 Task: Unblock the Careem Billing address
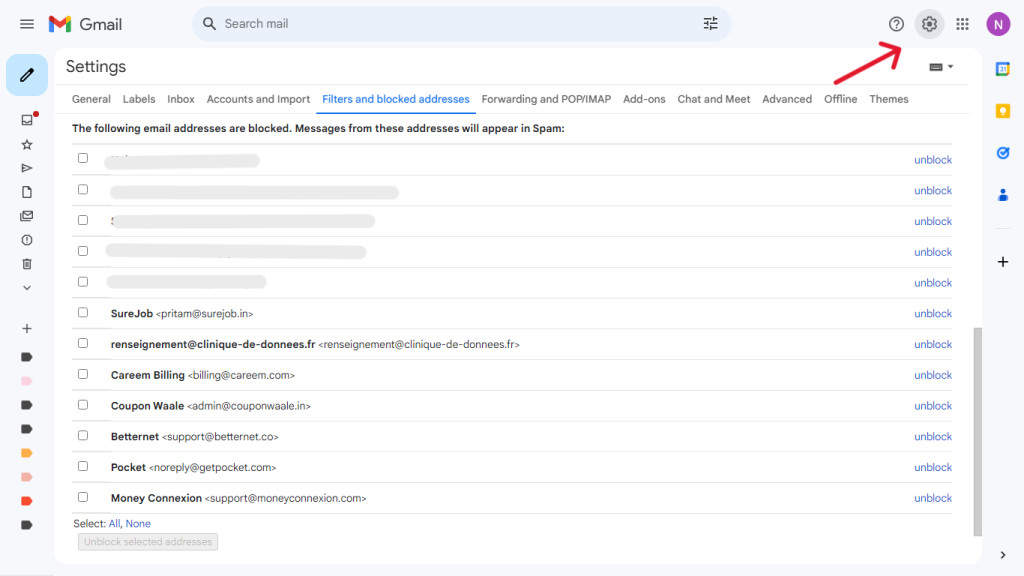pos(933,375)
